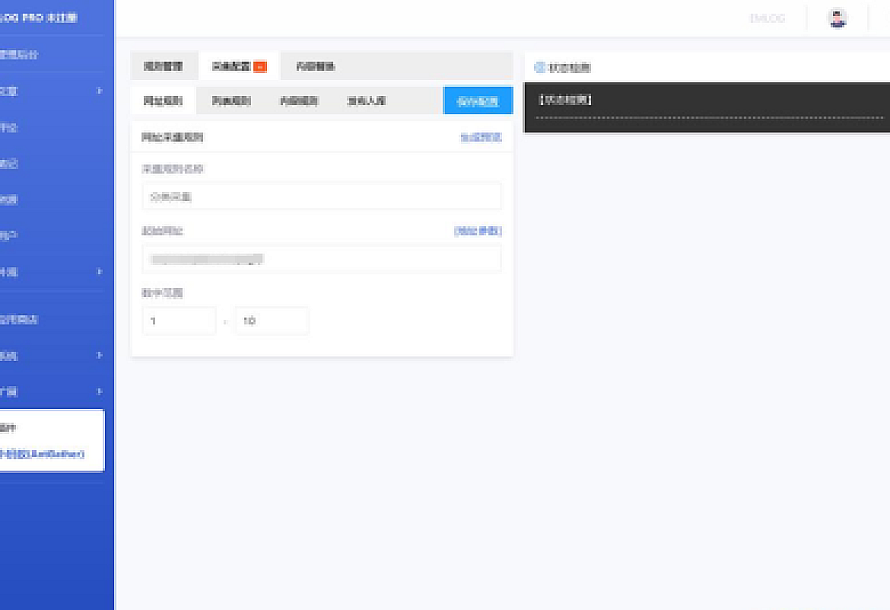The image size is (890, 610).
Task: Click the blue link in 网址采集规则 header
Action: [x=480, y=137]
